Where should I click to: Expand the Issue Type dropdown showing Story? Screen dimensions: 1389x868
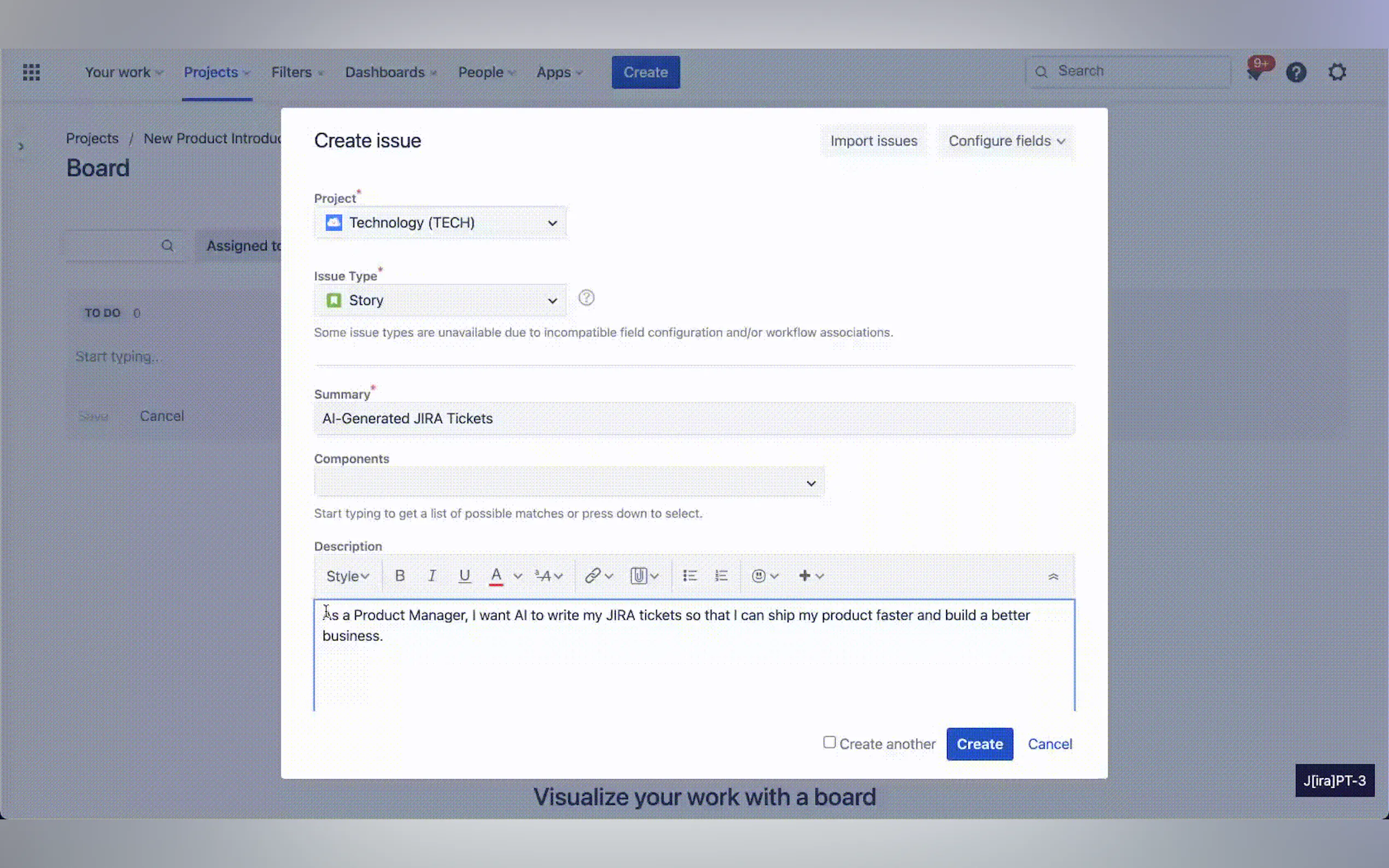[x=440, y=300]
